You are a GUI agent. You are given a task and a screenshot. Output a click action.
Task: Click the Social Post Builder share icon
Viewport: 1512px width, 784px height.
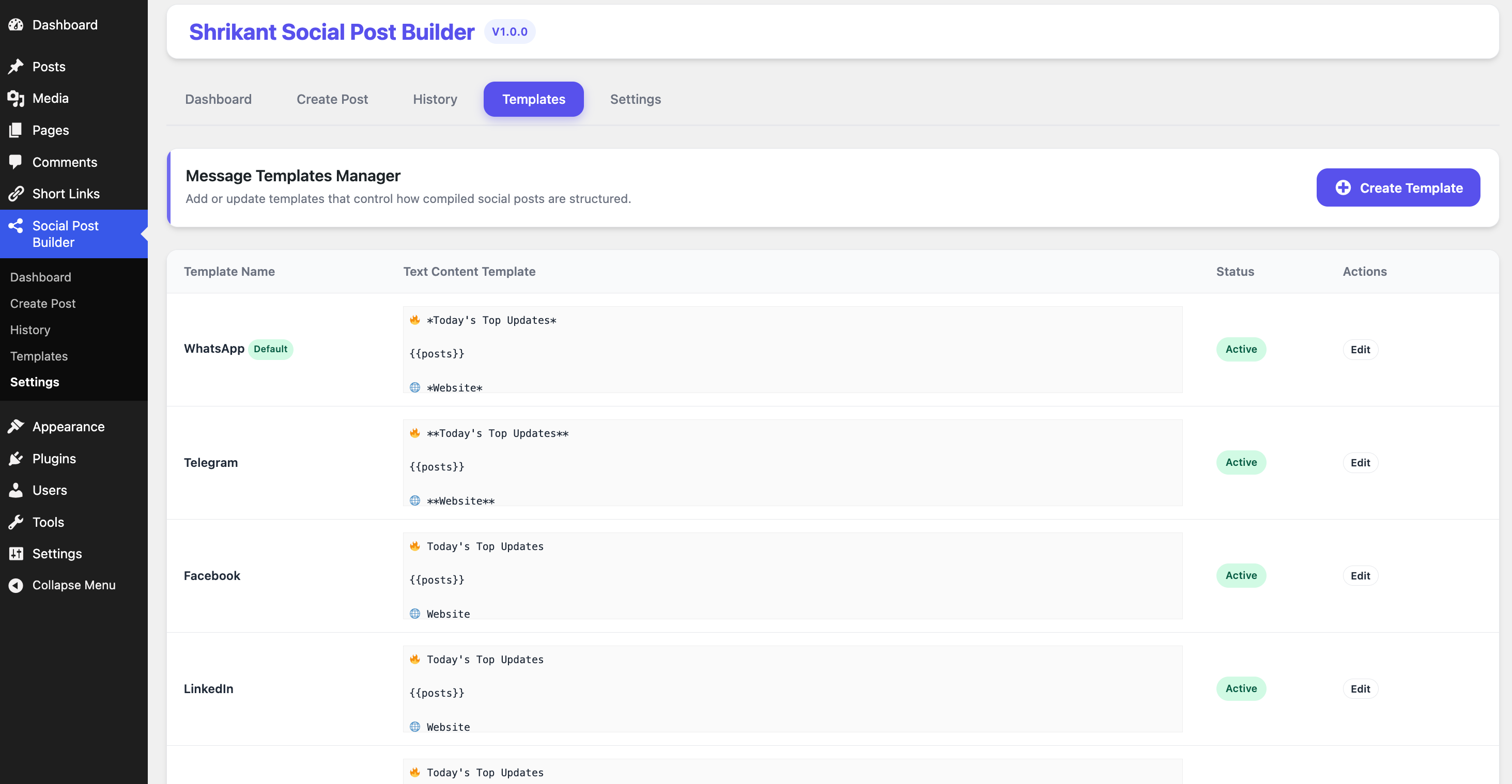(16, 226)
